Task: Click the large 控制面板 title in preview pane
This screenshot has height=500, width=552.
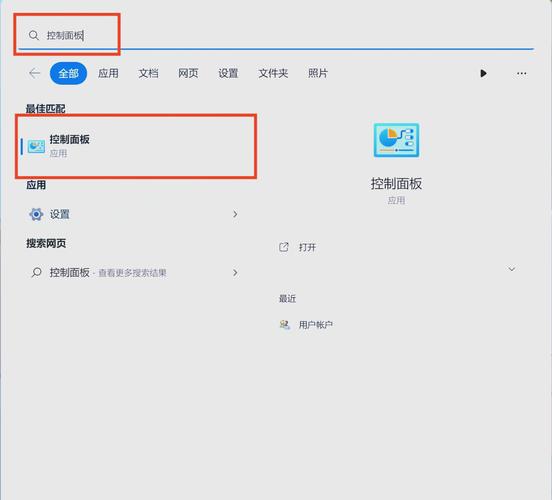Action: (x=396, y=184)
